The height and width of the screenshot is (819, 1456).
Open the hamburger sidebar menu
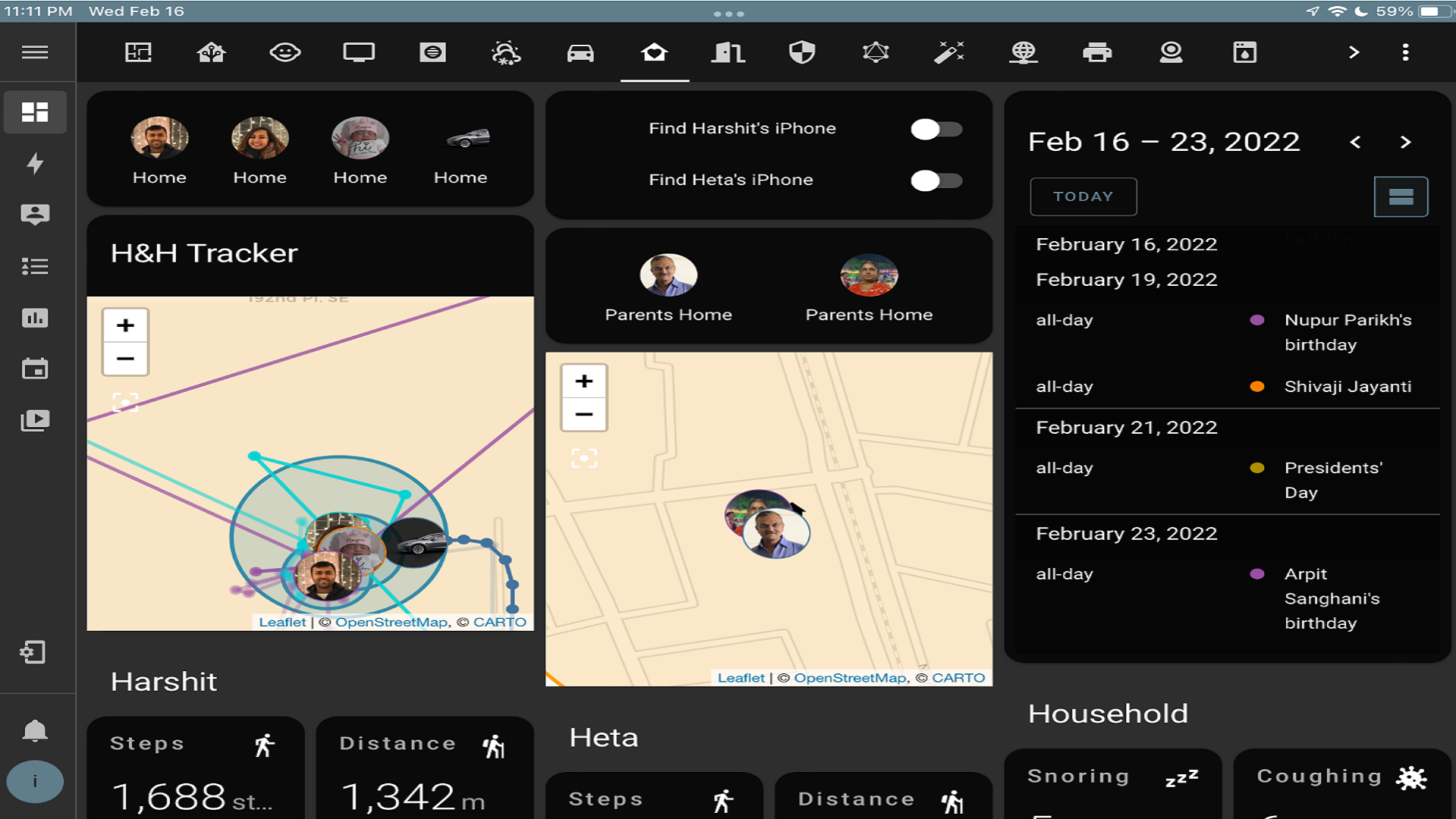(x=35, y=52)
